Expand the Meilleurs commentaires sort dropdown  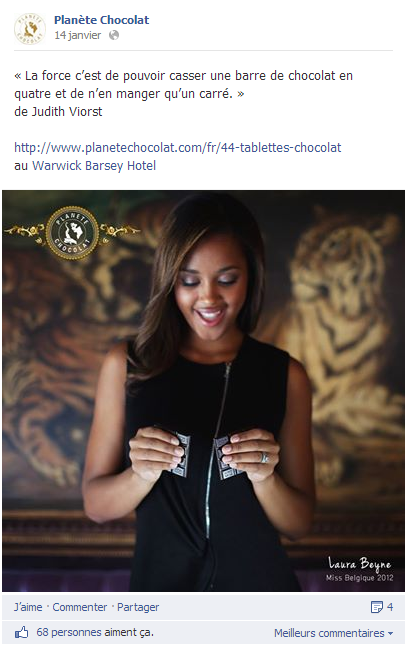[x=333, y=633]
